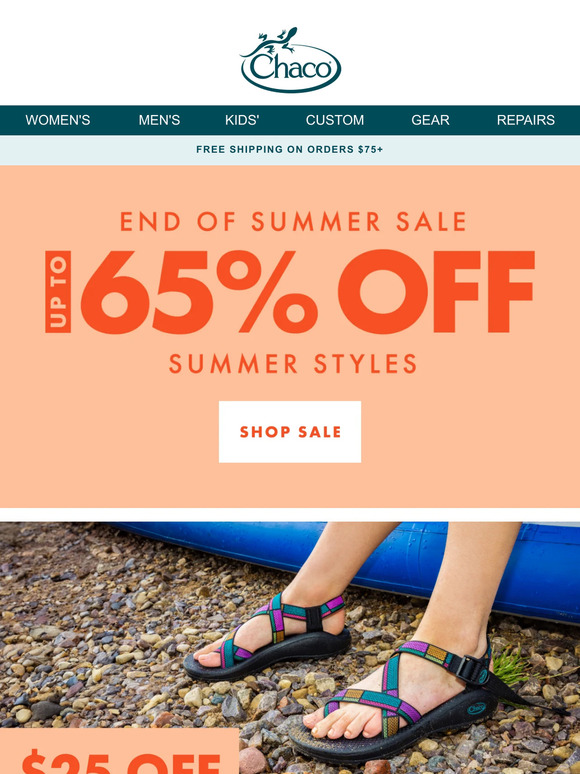Click the Chaco logo on sandal sole
This screenshot has width=580, height=774.
coord(476,709)
